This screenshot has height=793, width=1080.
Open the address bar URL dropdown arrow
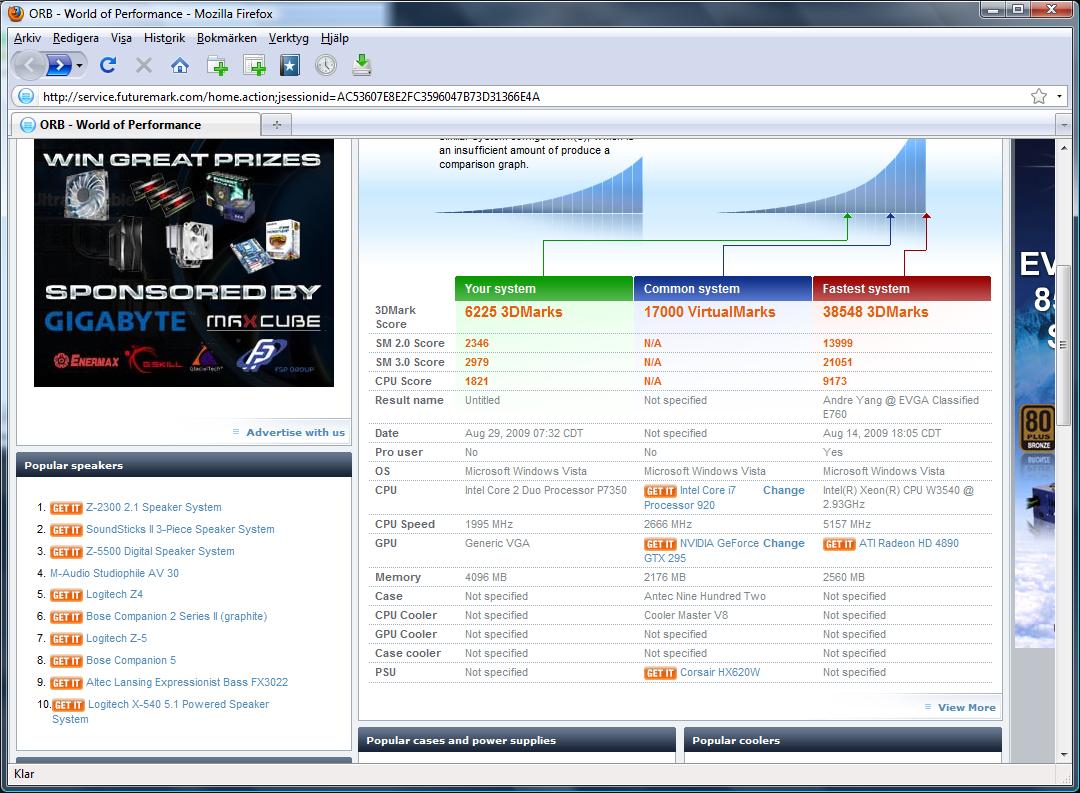pyautogui.click(x=1059, y=96)
